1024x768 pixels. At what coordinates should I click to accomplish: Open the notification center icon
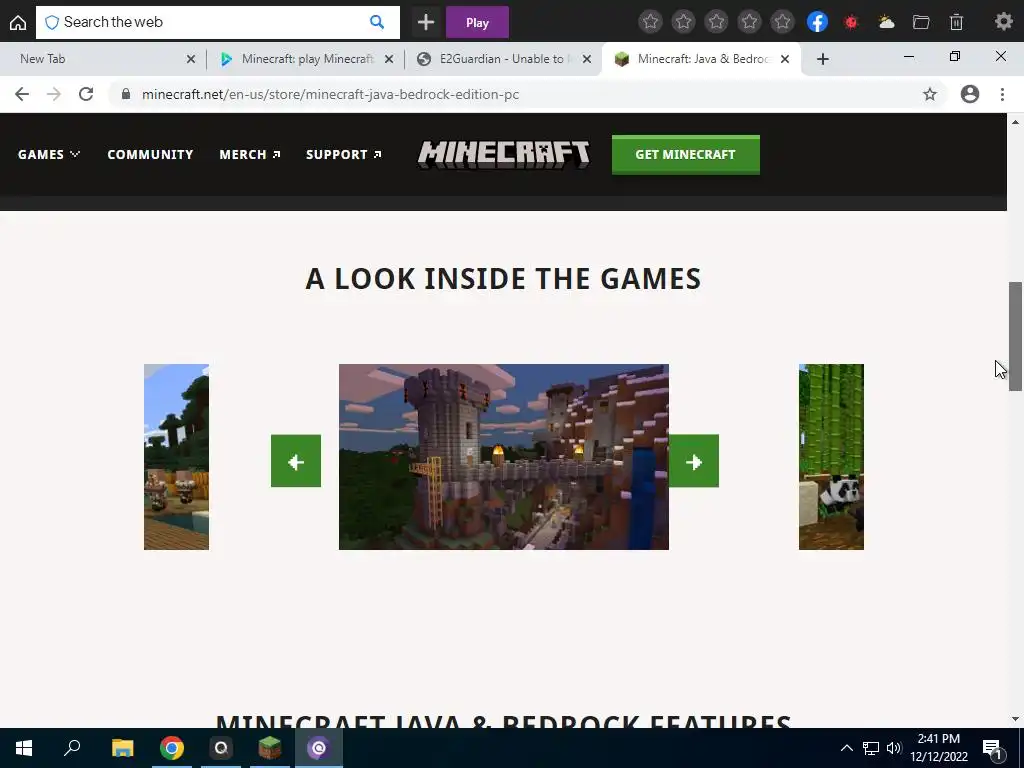coord(992,749)
